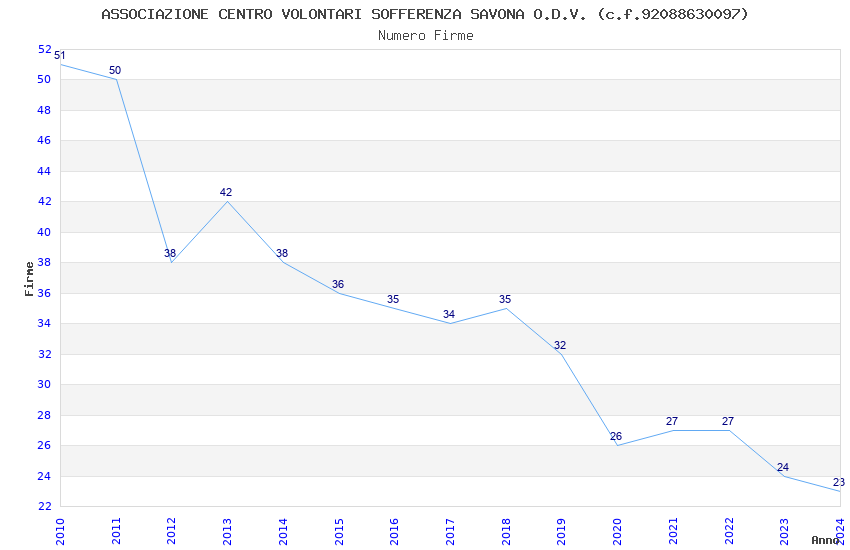Click the 2019 data point labeled 32

point(562,354)
